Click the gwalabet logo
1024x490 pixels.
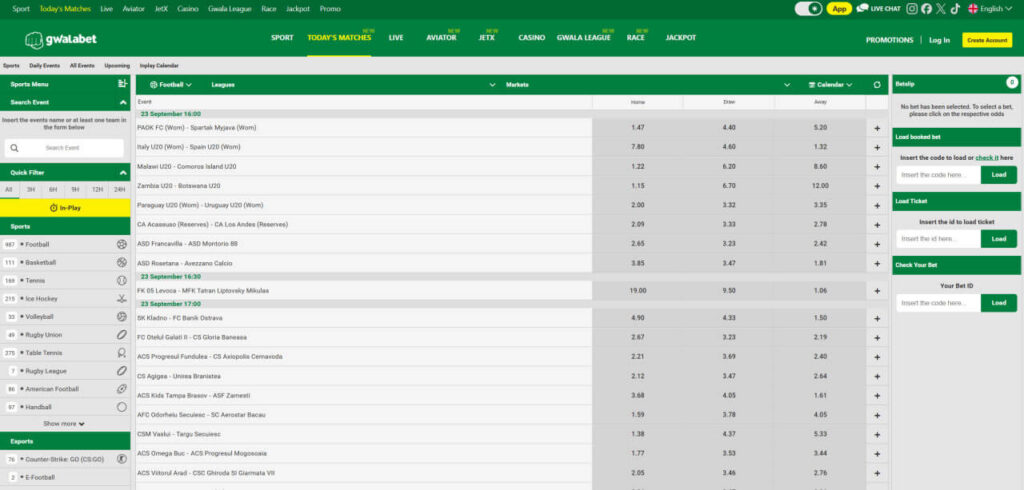coord(61,40)
